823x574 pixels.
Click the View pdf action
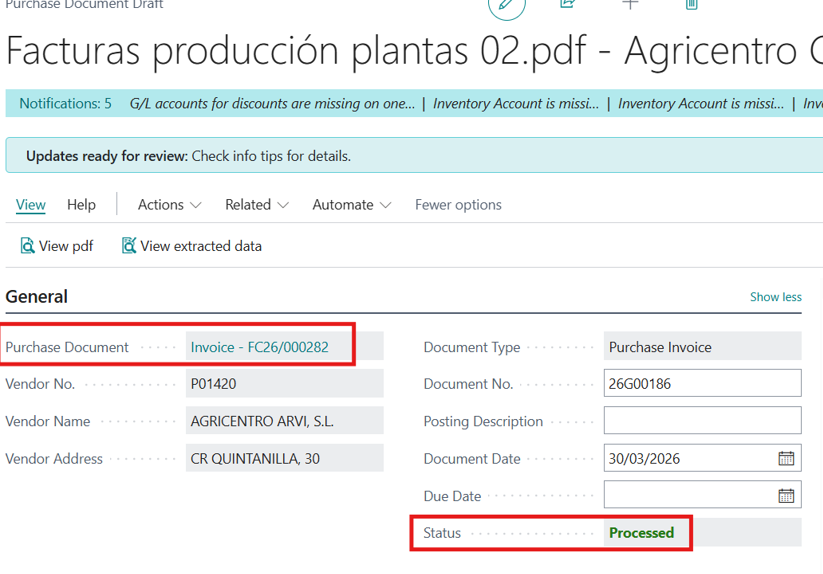point(57,246)
